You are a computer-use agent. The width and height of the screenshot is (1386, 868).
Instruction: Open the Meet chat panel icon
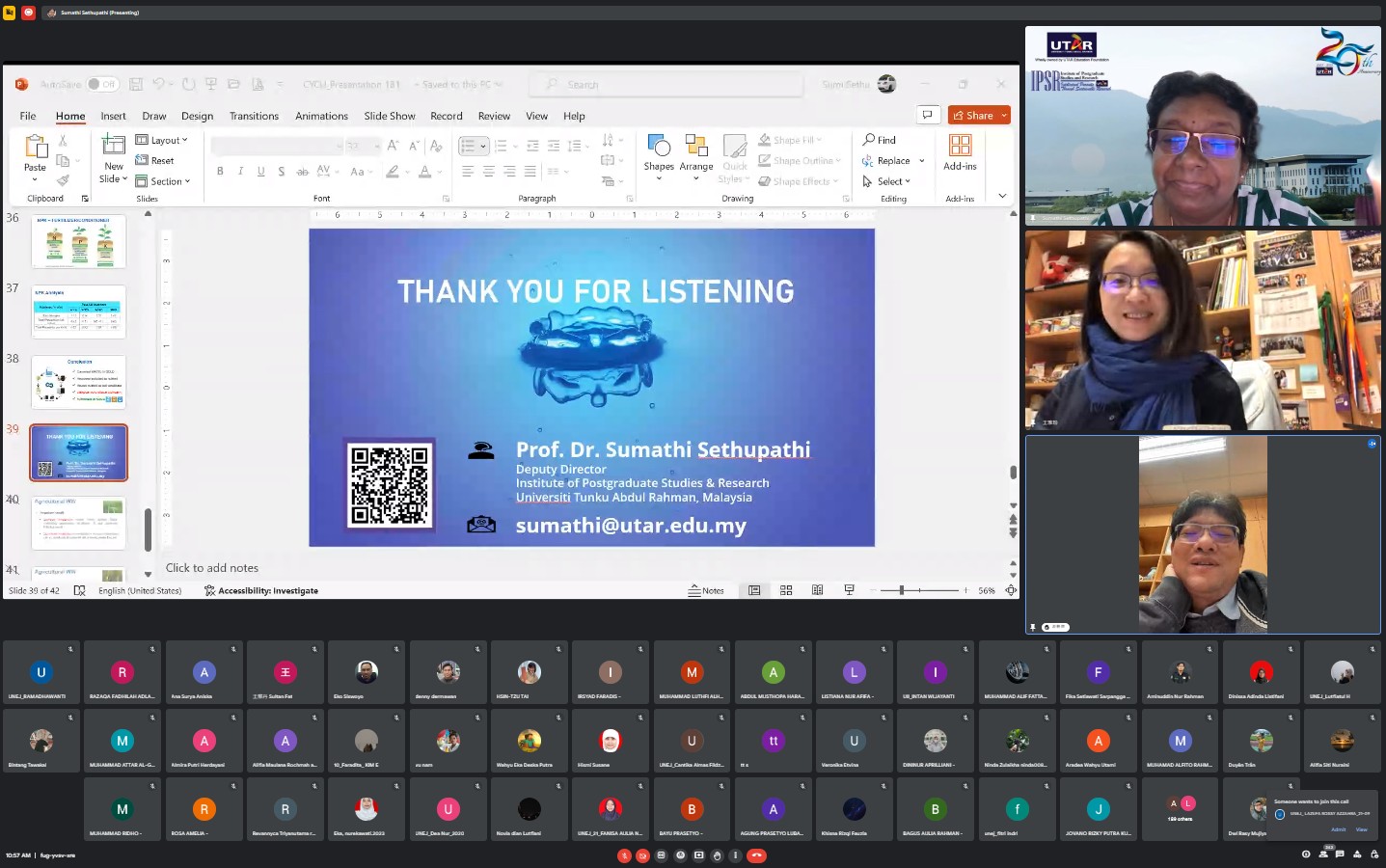[1340, 854]
